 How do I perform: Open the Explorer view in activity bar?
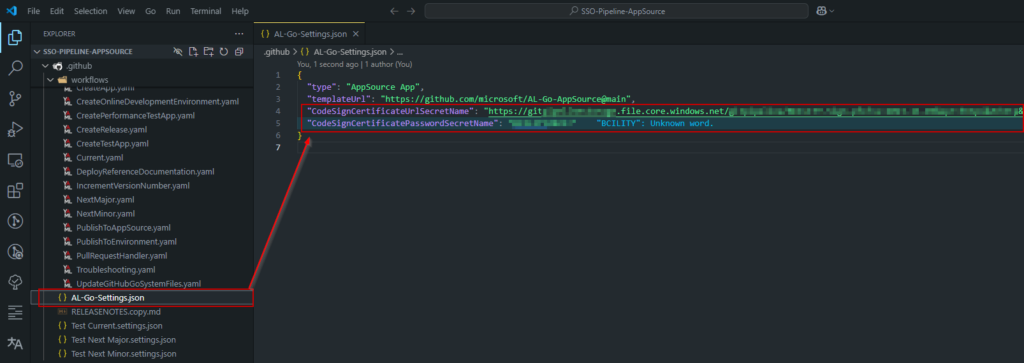[x=14, y=38]
